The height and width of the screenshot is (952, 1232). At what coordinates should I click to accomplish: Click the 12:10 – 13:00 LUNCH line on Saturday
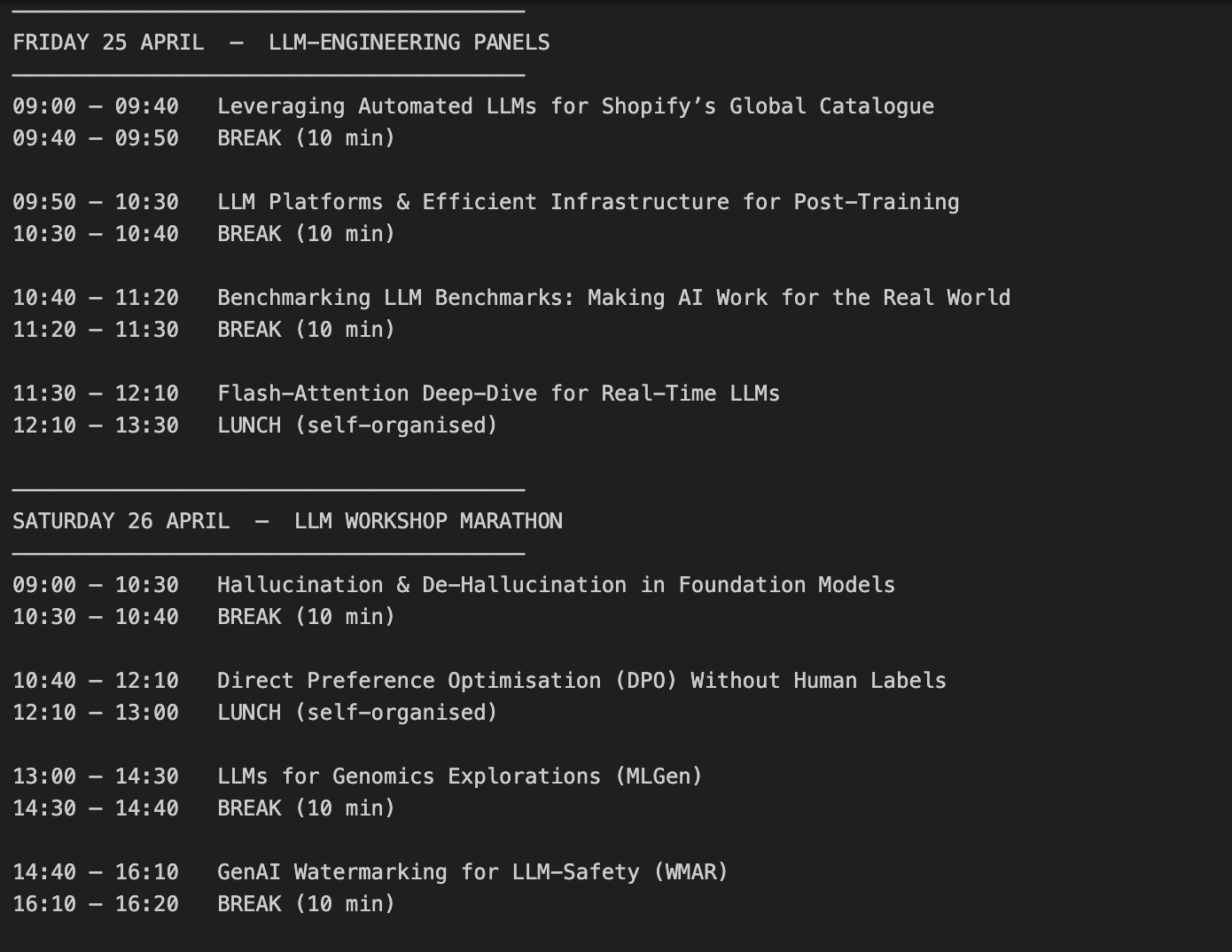(255, 712)
